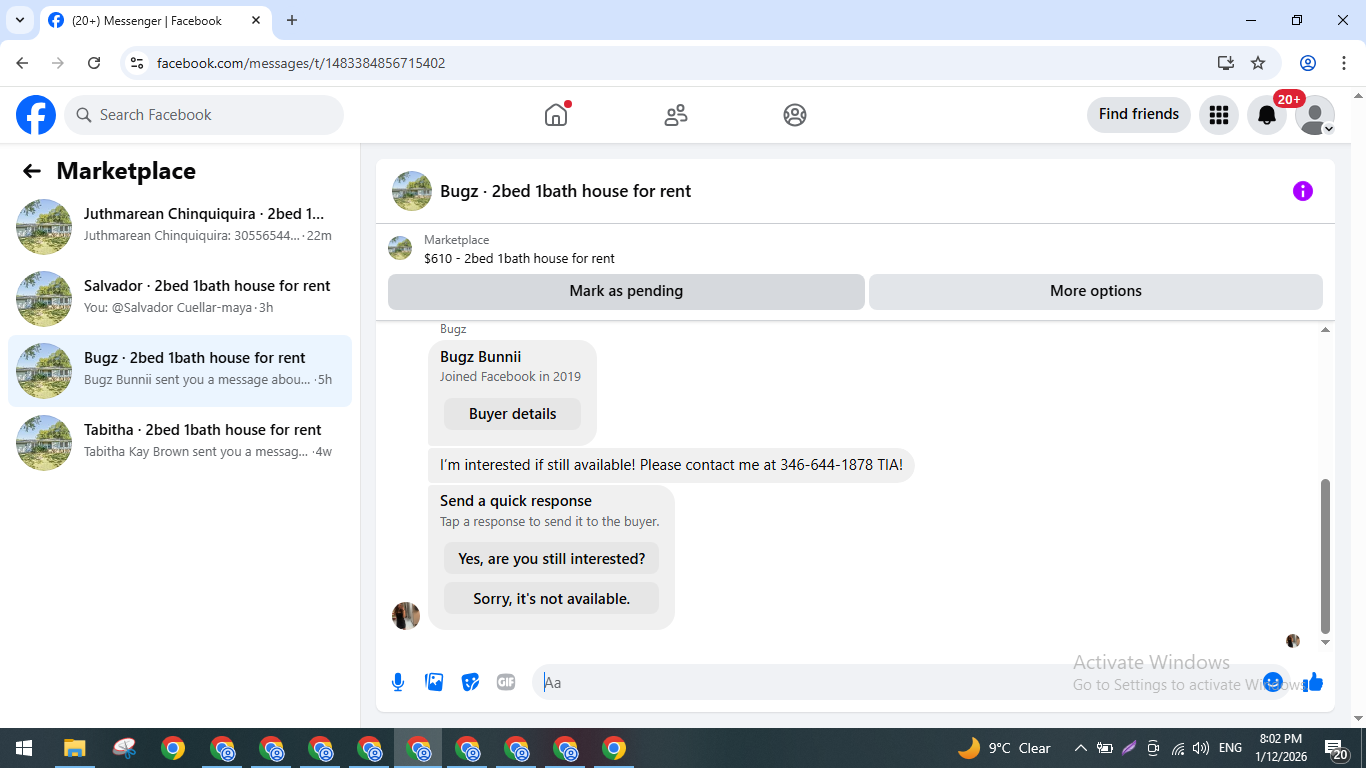Select the Bugz 2bed 1bath conversation
The image size is (1366, 768).
[180, 371]
